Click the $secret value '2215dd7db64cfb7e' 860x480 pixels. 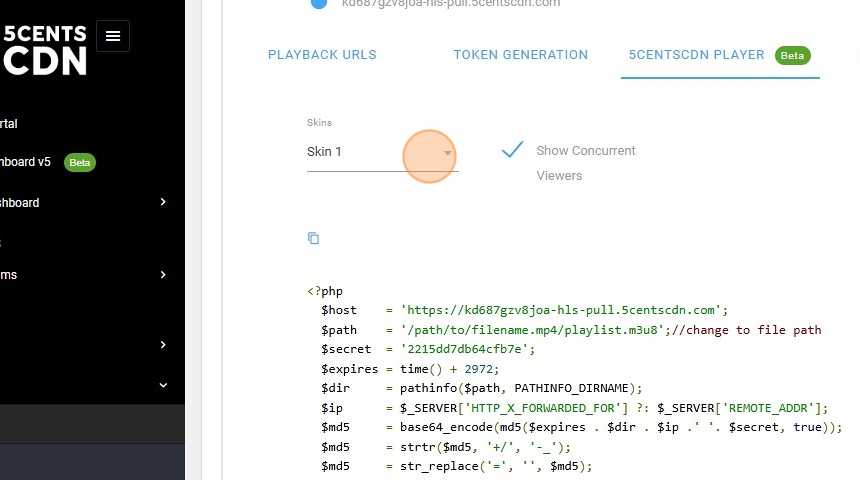pyautogui.click(x=465, y=349)
